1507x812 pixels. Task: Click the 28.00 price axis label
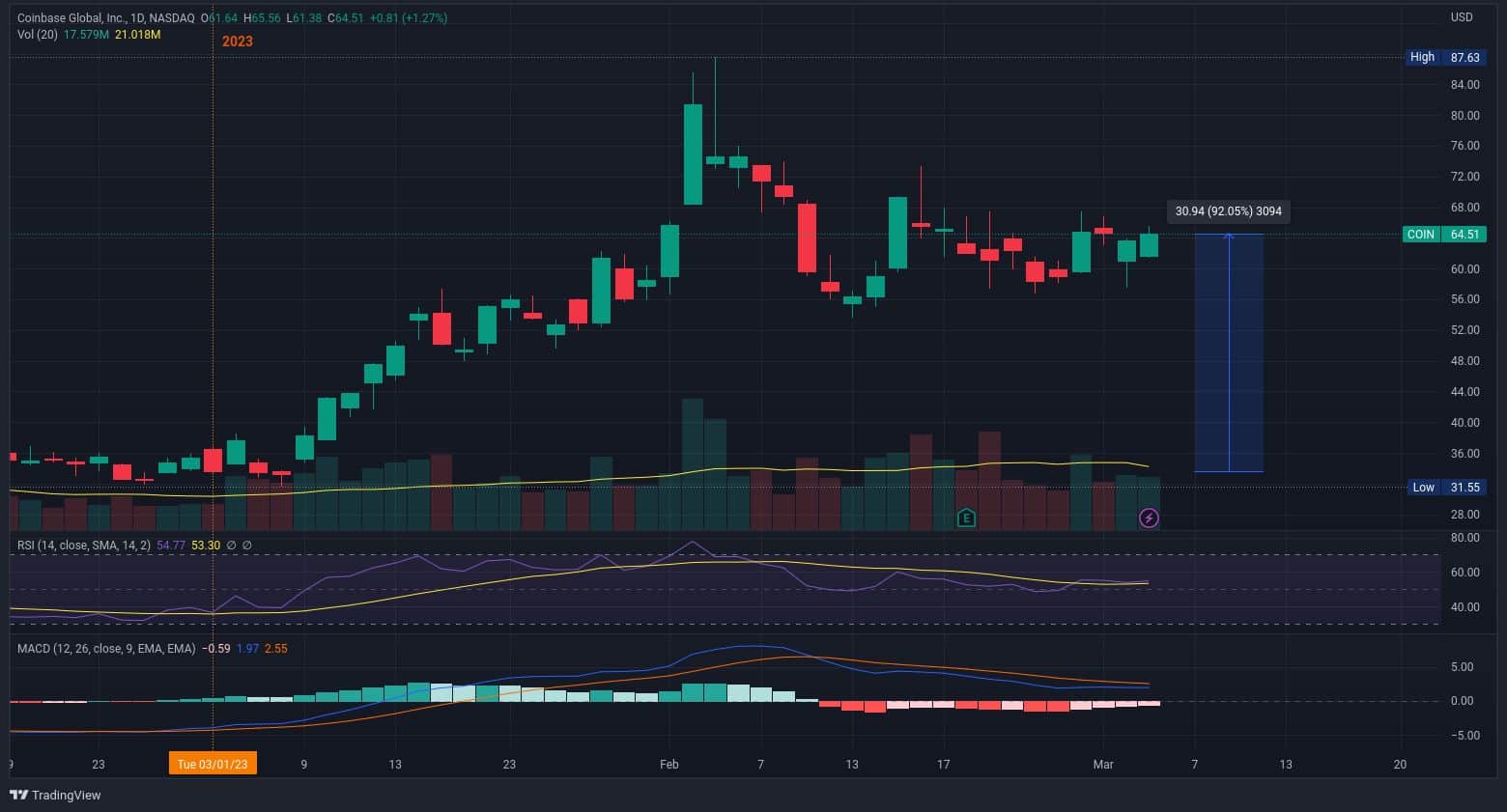tap(1464, 515)
